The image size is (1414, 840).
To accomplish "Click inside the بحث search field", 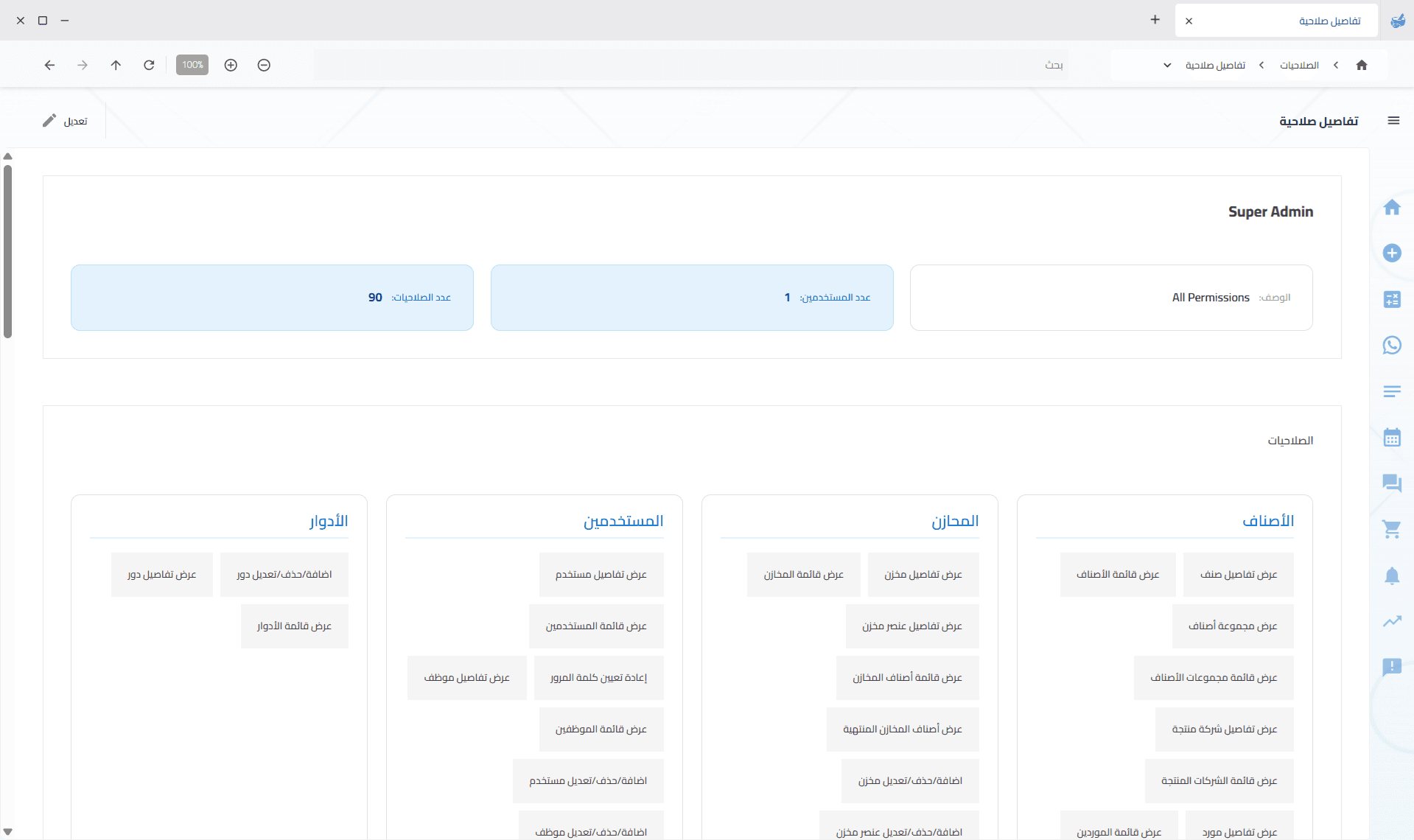I will tap(811, 65).
